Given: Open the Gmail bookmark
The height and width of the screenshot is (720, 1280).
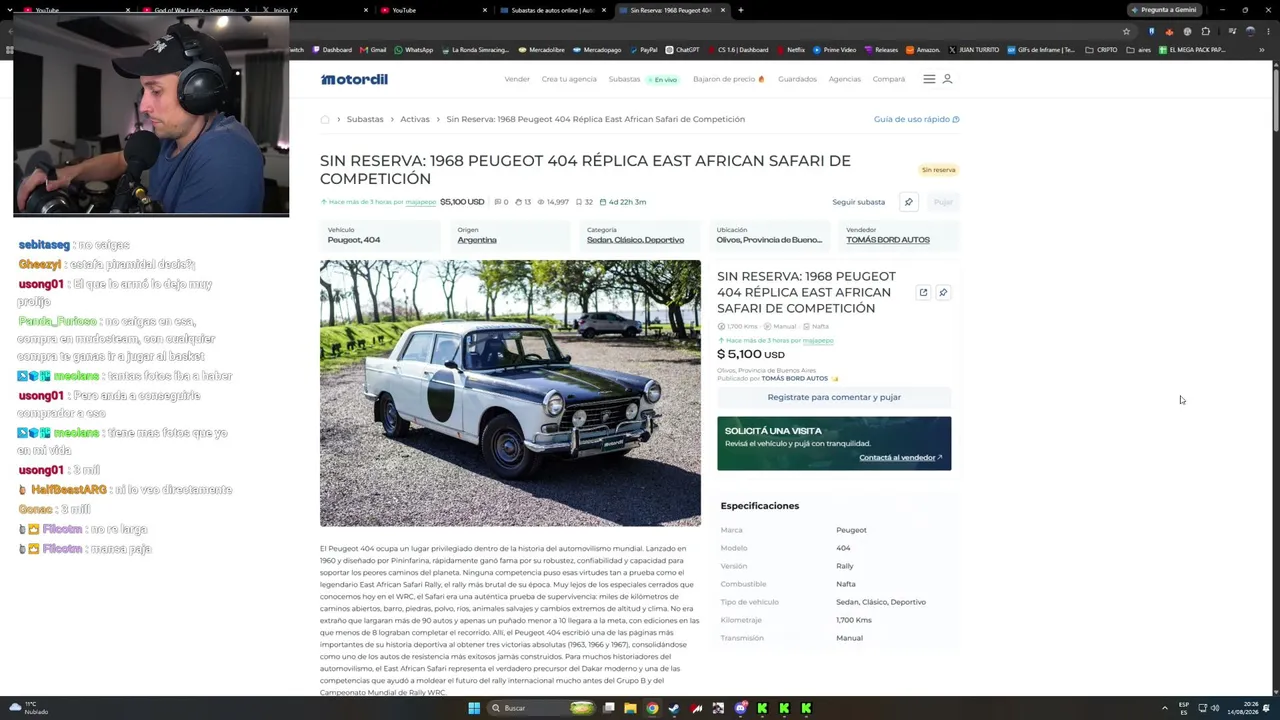Looking at the screenshot, I should tap(374, 50).
